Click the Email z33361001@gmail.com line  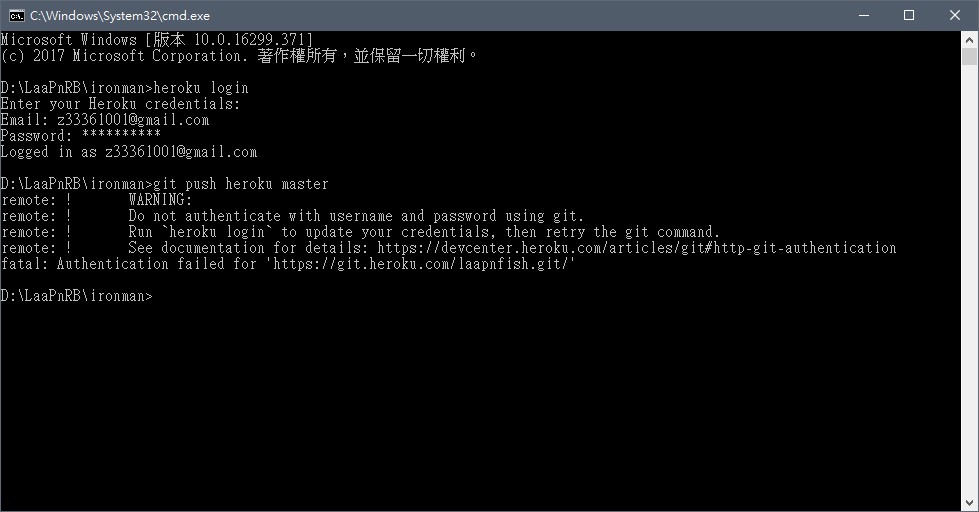105,120
